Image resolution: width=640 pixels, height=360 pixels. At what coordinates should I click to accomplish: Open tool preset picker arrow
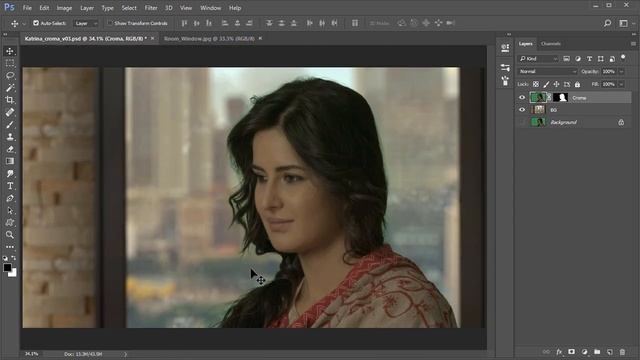coord(24,24)
